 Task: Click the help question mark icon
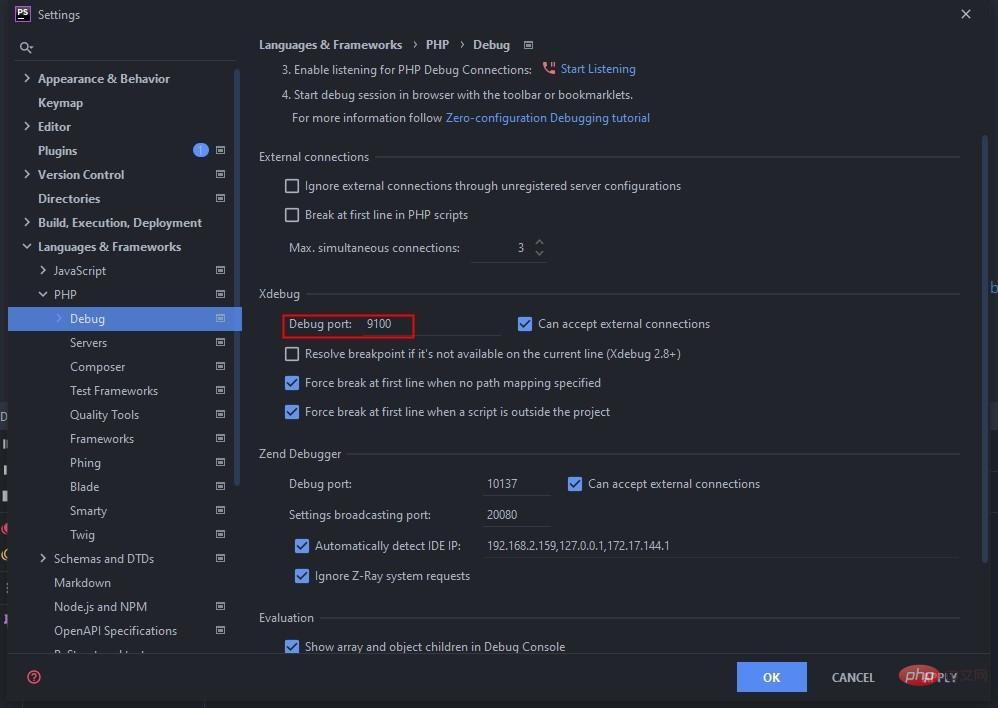(x=34, y=677)
